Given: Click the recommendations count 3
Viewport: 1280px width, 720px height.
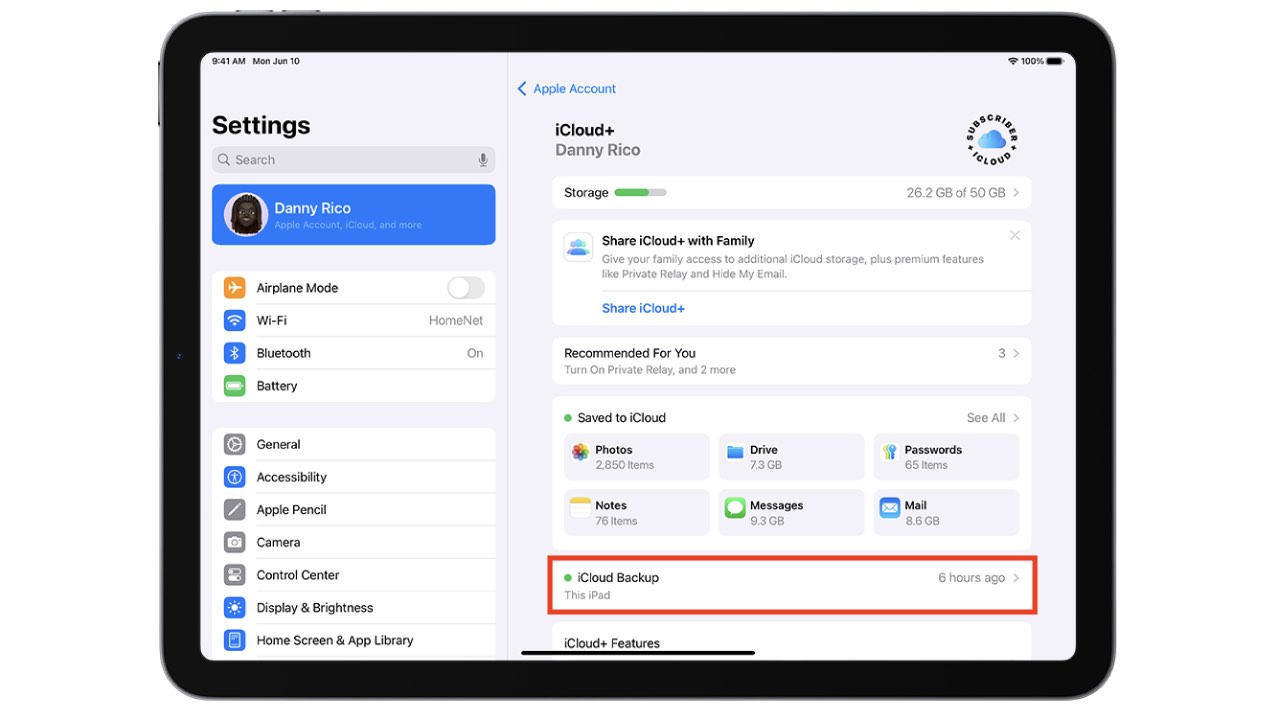Looking at the screenshot, I should (1002, 353).
